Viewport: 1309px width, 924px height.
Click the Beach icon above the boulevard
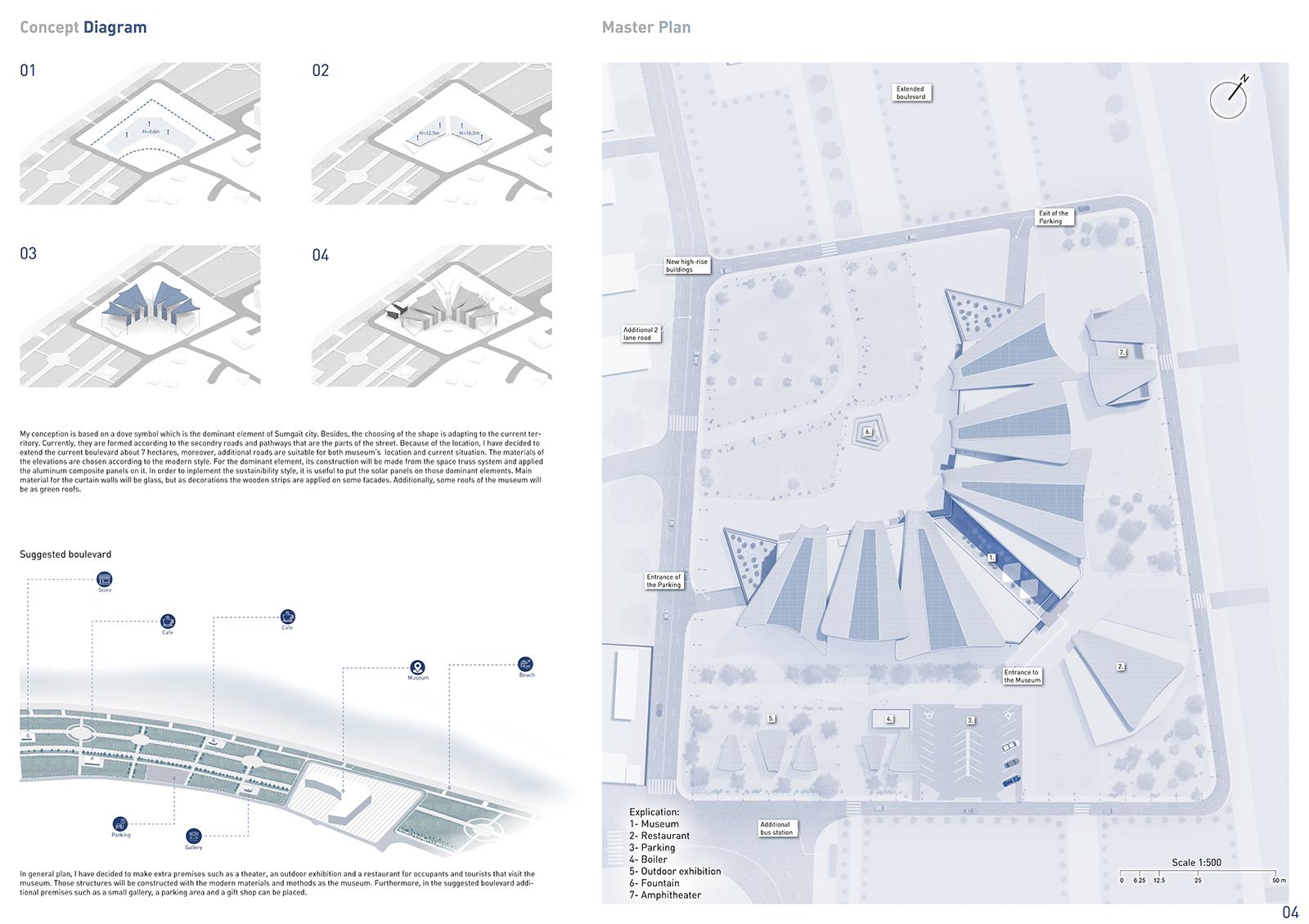tap(526, 664)
